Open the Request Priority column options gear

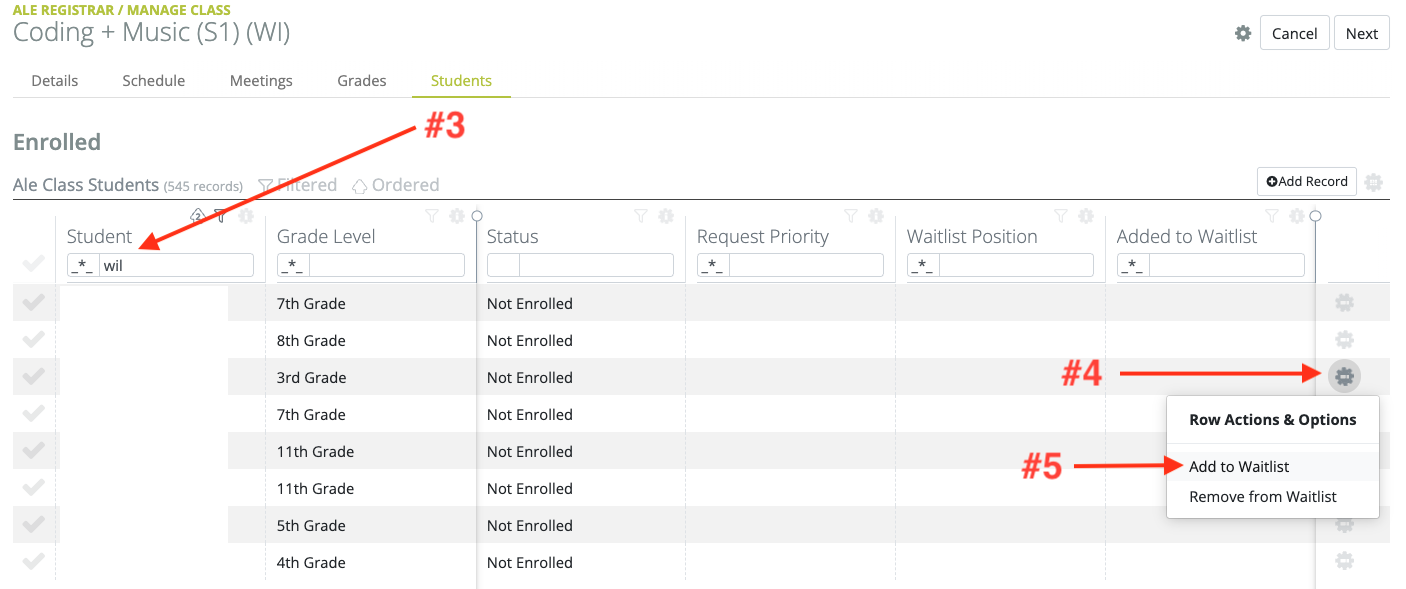pyautogui.click(x=876, y=215)
